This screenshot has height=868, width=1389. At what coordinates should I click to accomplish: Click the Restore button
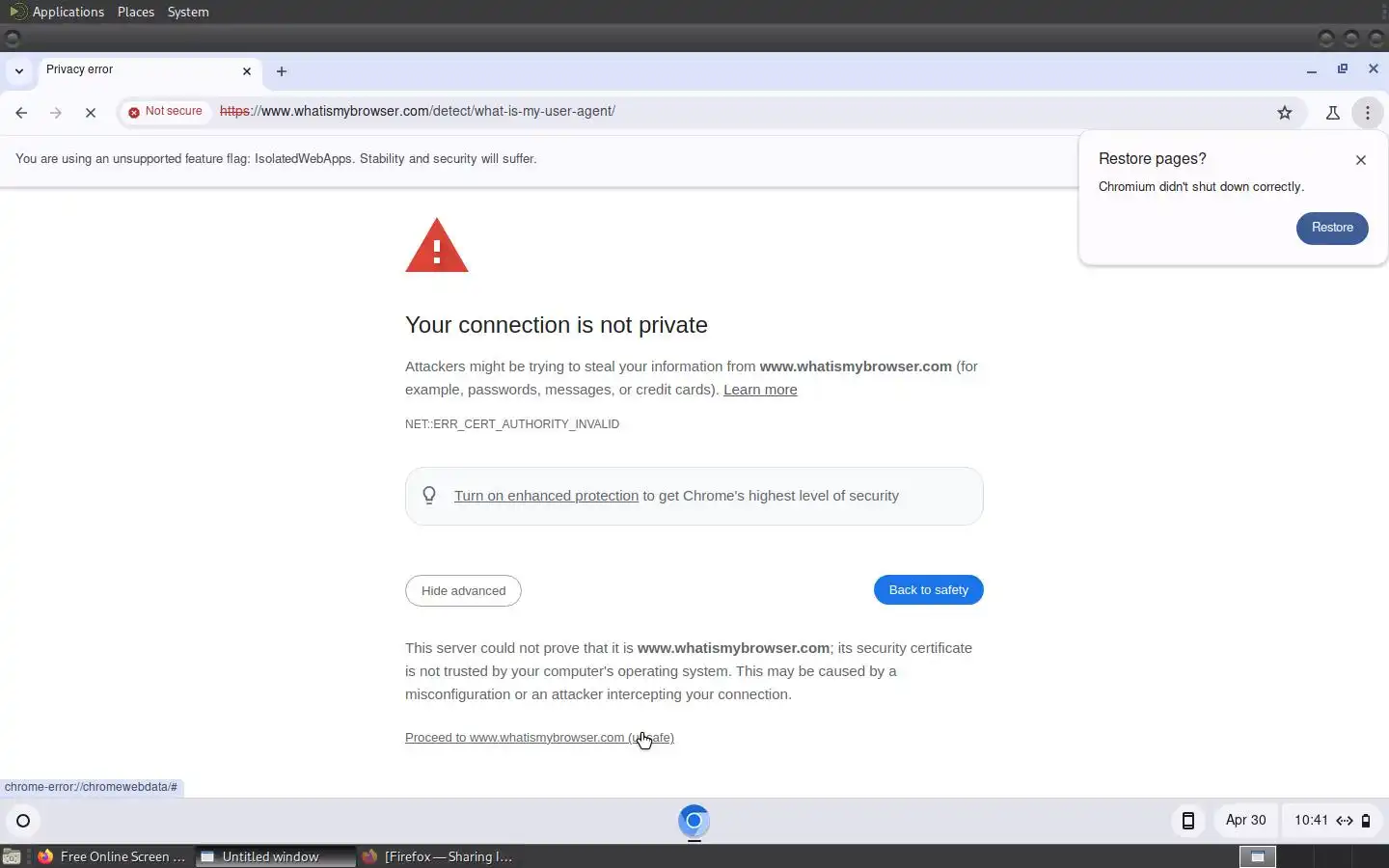(1332, 228)
